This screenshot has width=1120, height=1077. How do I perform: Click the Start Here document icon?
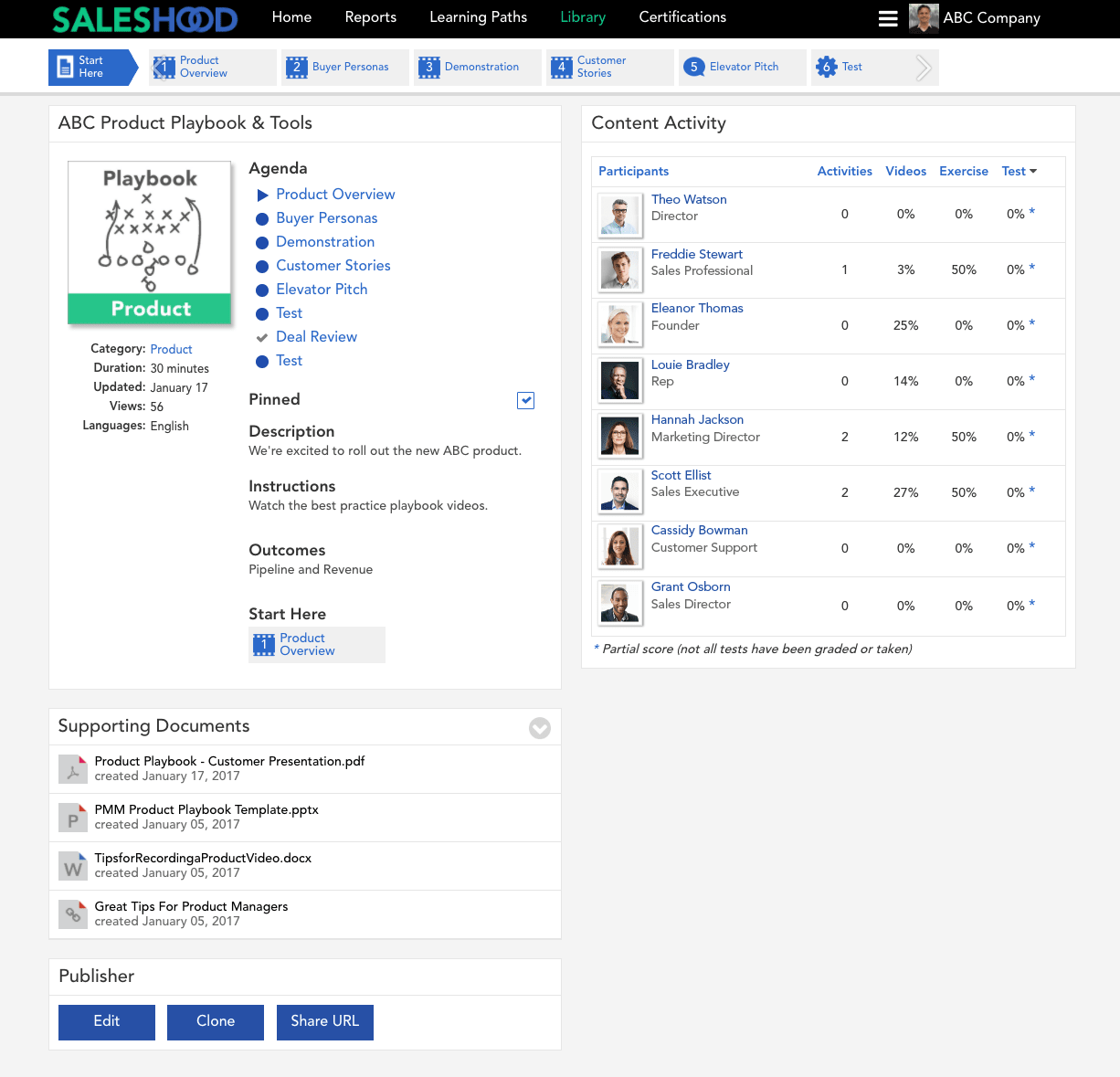65,67
